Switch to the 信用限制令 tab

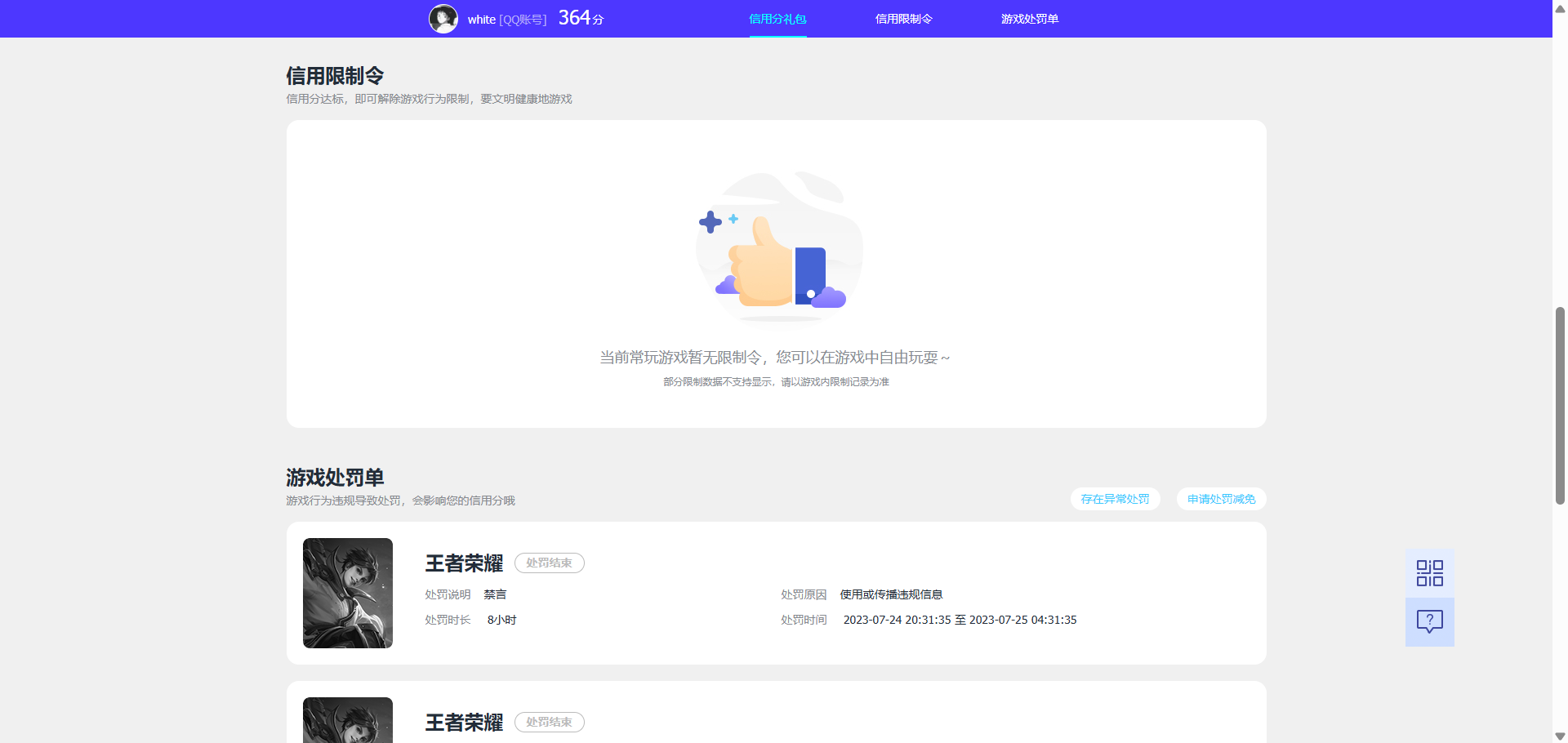click(903, 19)
